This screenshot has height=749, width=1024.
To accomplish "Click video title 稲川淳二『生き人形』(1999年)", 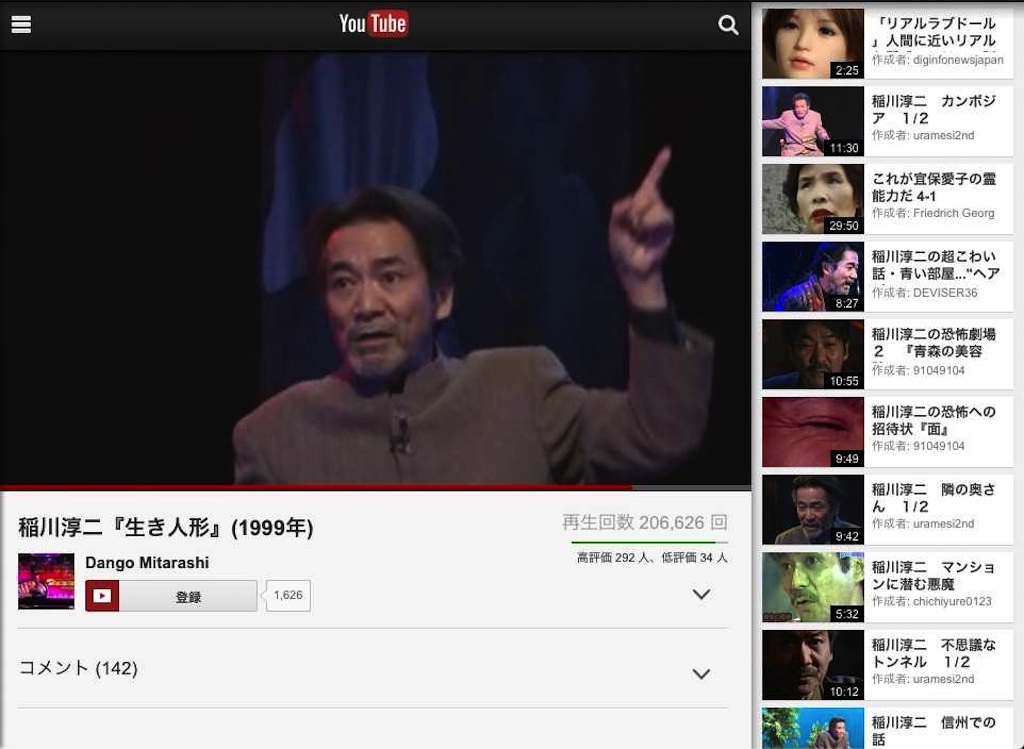I will pyautogui.click(x=166, y=527).
